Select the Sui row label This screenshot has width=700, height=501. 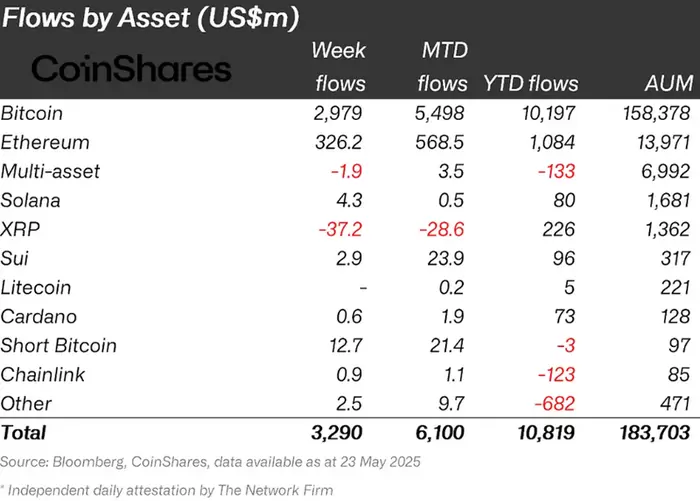tap(16, 258)
